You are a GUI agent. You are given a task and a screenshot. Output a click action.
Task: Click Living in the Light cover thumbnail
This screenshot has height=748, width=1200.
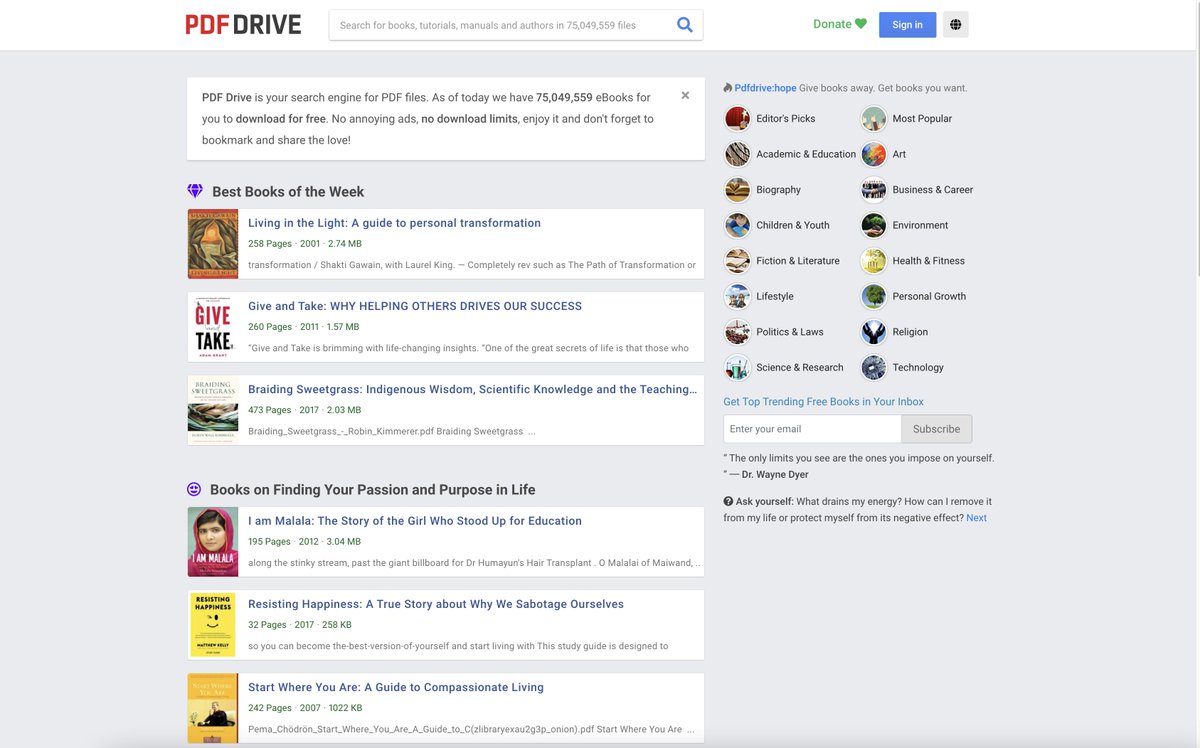click(x=213, y=244)
